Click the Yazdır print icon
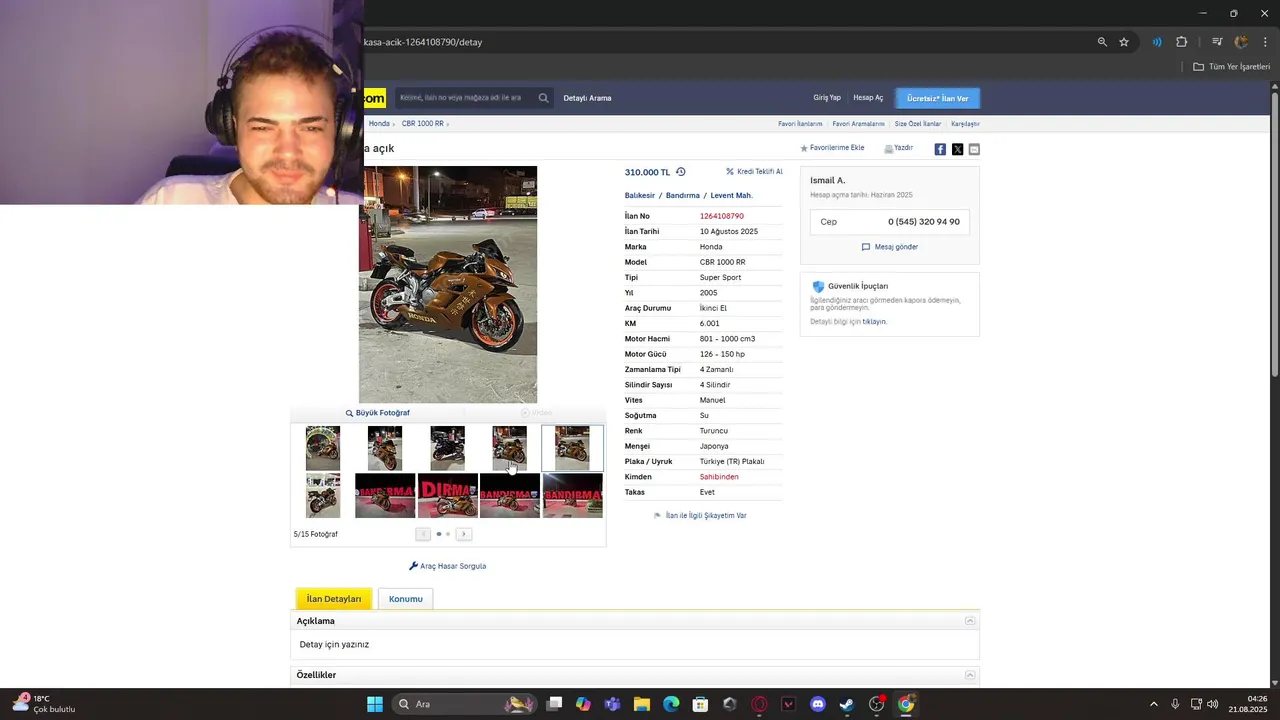Image resolution: width=1280 pixels, height=720 pixels. pos(889,148)
